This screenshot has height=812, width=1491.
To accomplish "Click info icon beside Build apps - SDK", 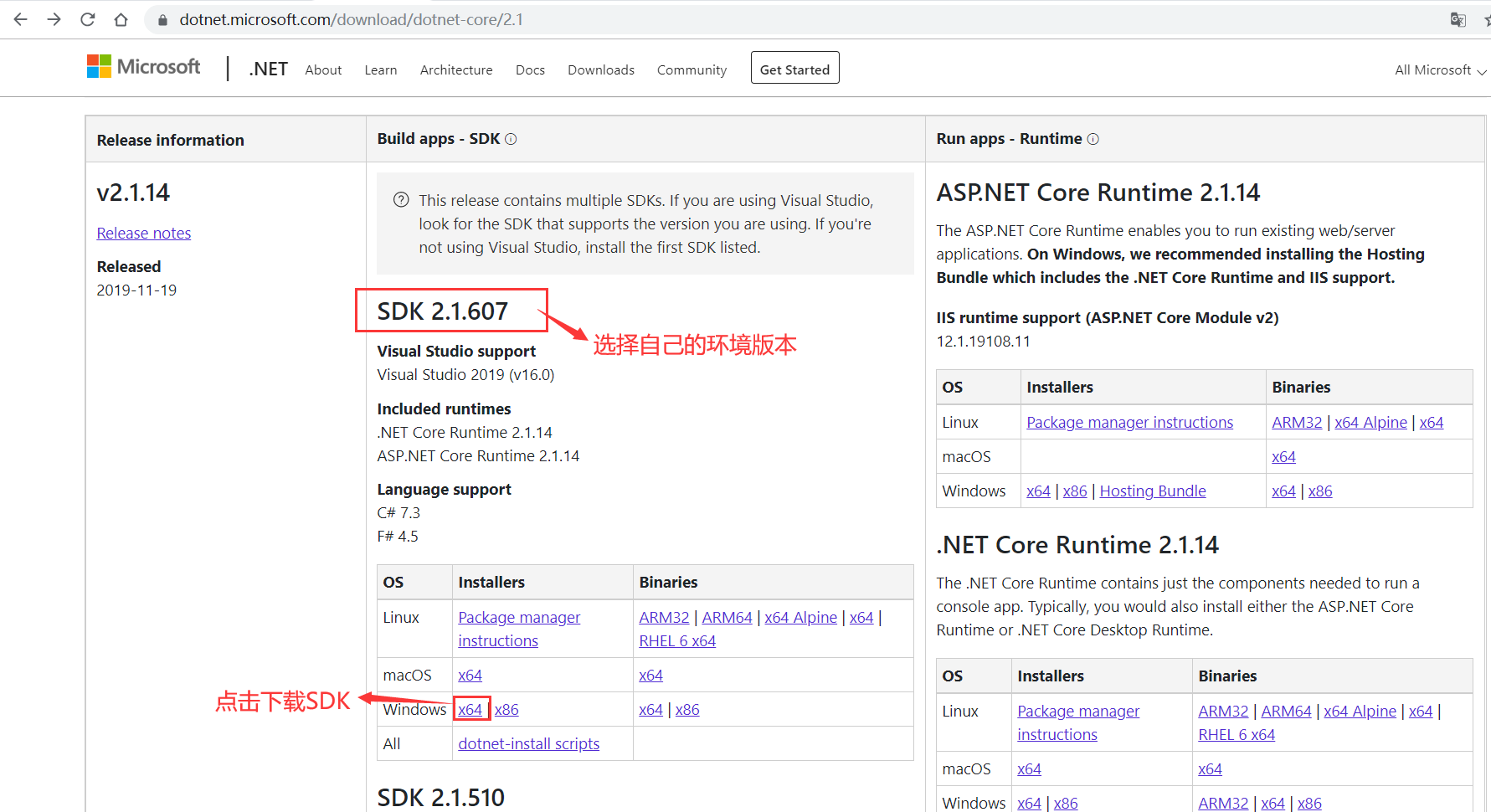I will (x=511, y=139).
